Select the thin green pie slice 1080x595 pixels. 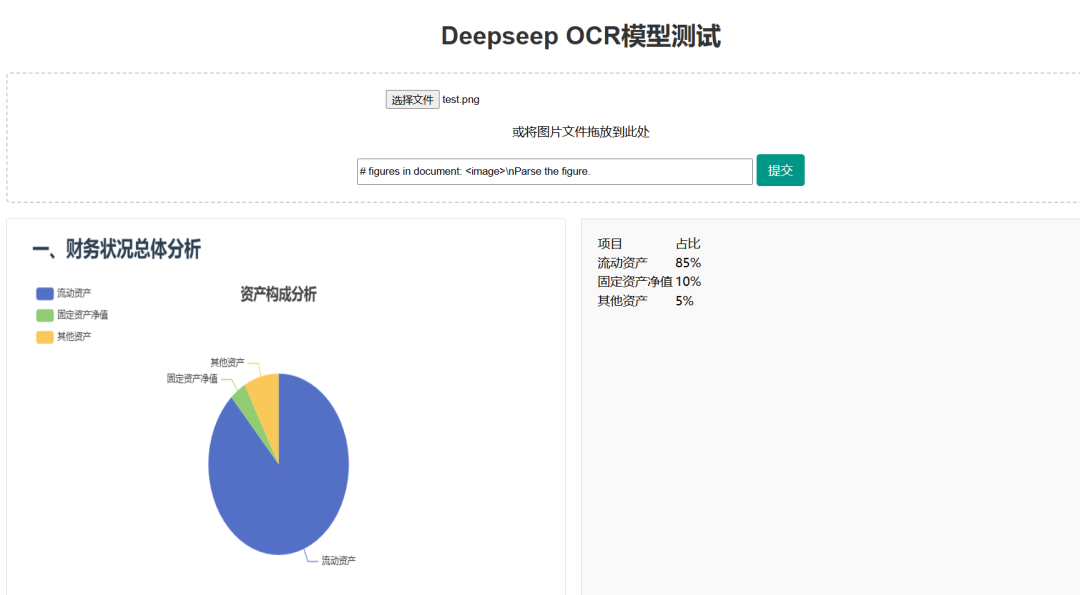tap(240, 398)
